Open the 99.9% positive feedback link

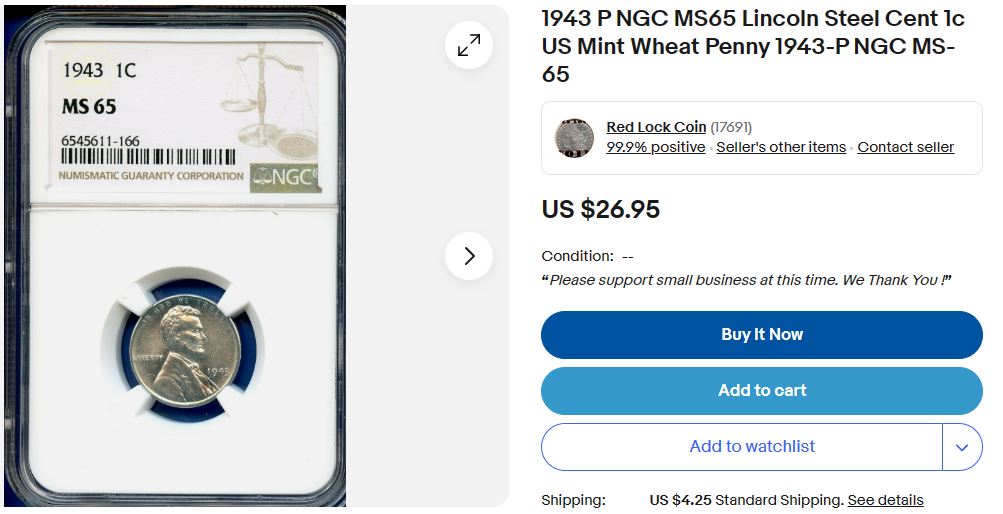point(655,147)
